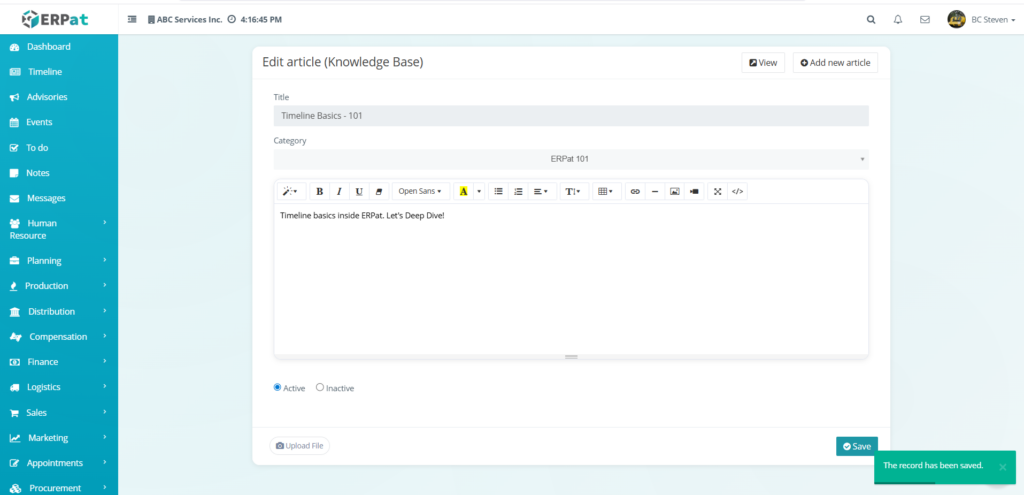Toggle the sidebar with hamburger icon

coord(132,19)
